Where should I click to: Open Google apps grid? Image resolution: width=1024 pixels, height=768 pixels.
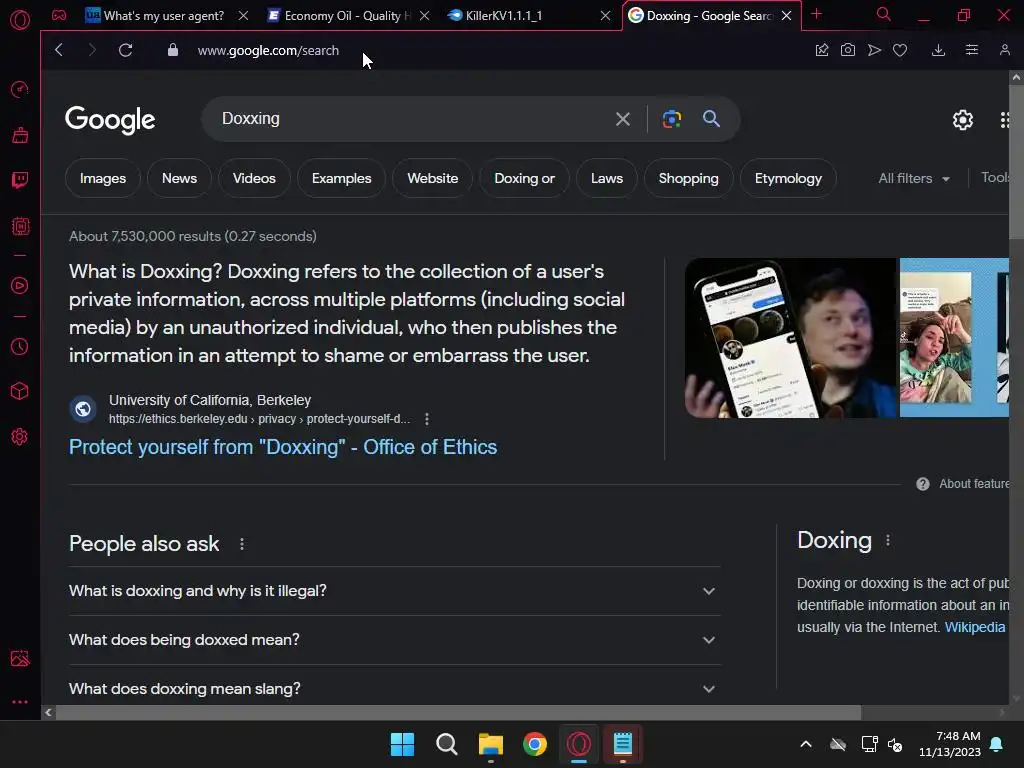coord(1006,120)
